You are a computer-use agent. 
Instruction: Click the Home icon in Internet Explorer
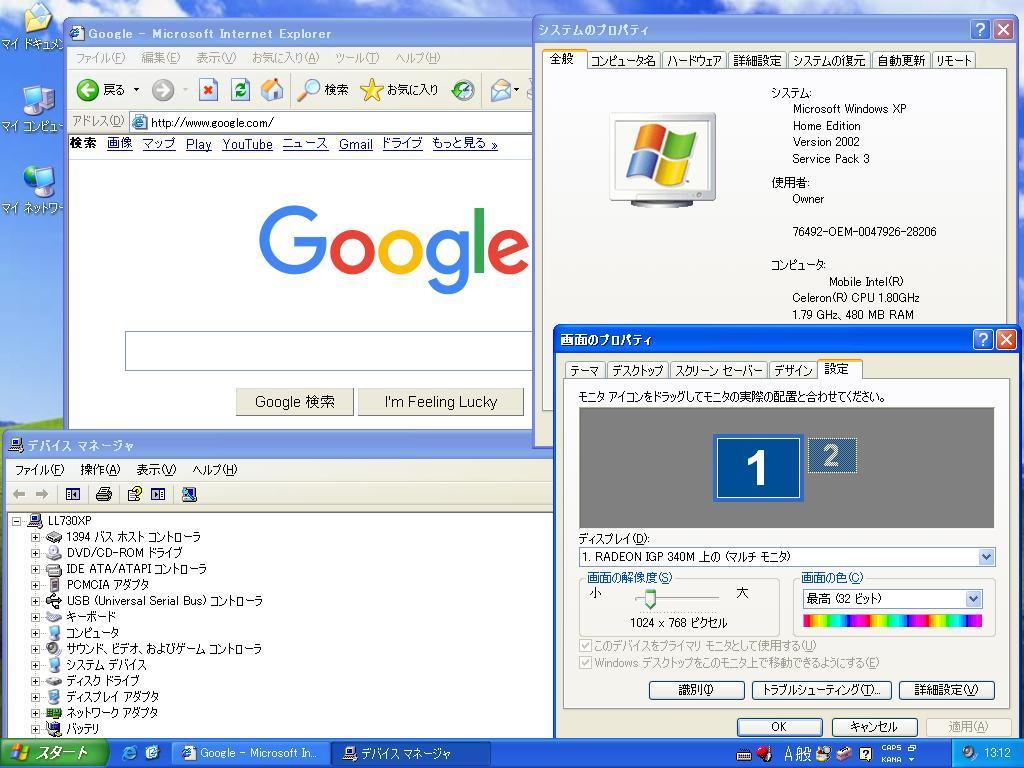(272, 89)
